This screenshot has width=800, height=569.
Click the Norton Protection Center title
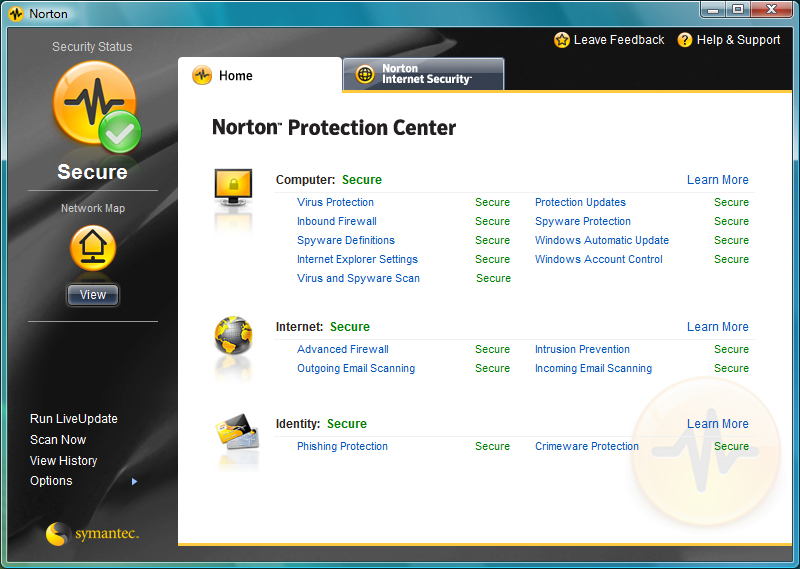[334, 128]
